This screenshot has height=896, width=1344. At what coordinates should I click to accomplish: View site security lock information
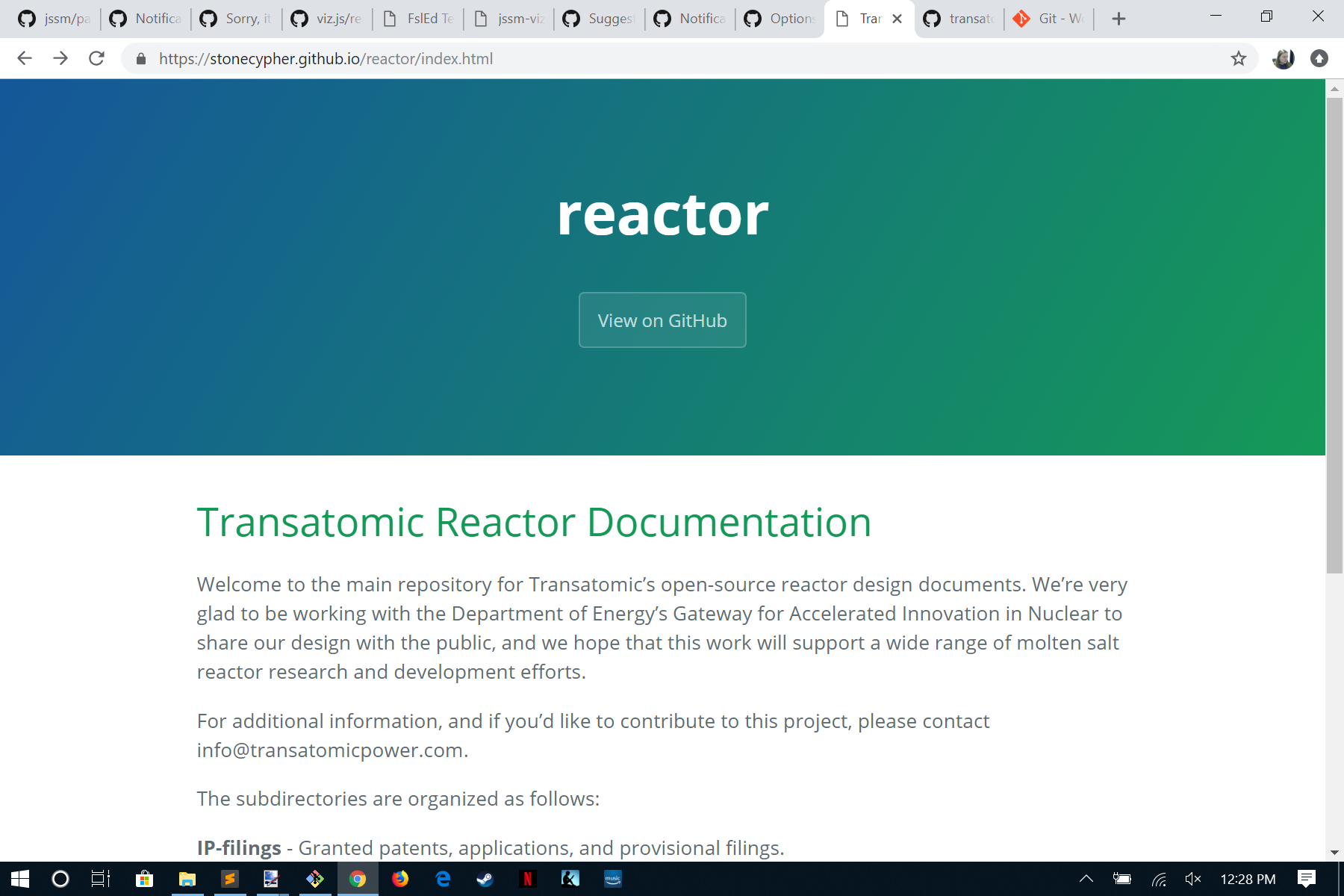point(141,58)
